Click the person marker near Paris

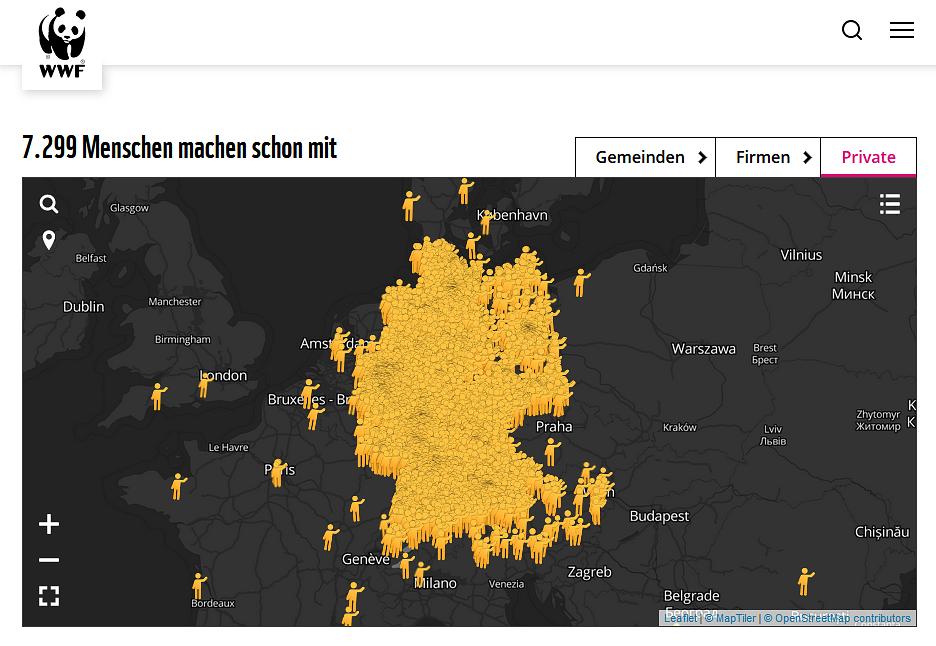[278, 472]
